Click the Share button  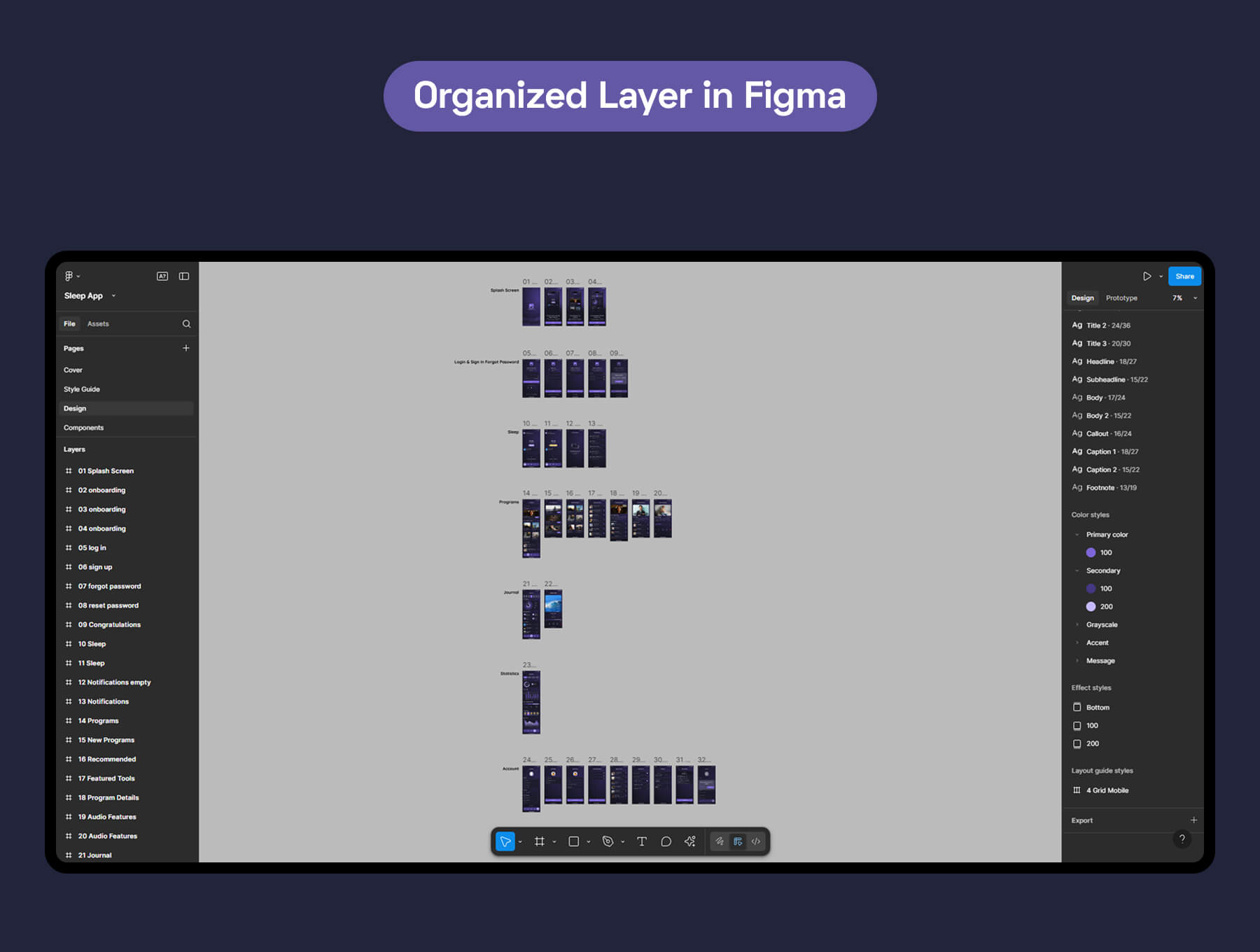(x=1184, y=276)
